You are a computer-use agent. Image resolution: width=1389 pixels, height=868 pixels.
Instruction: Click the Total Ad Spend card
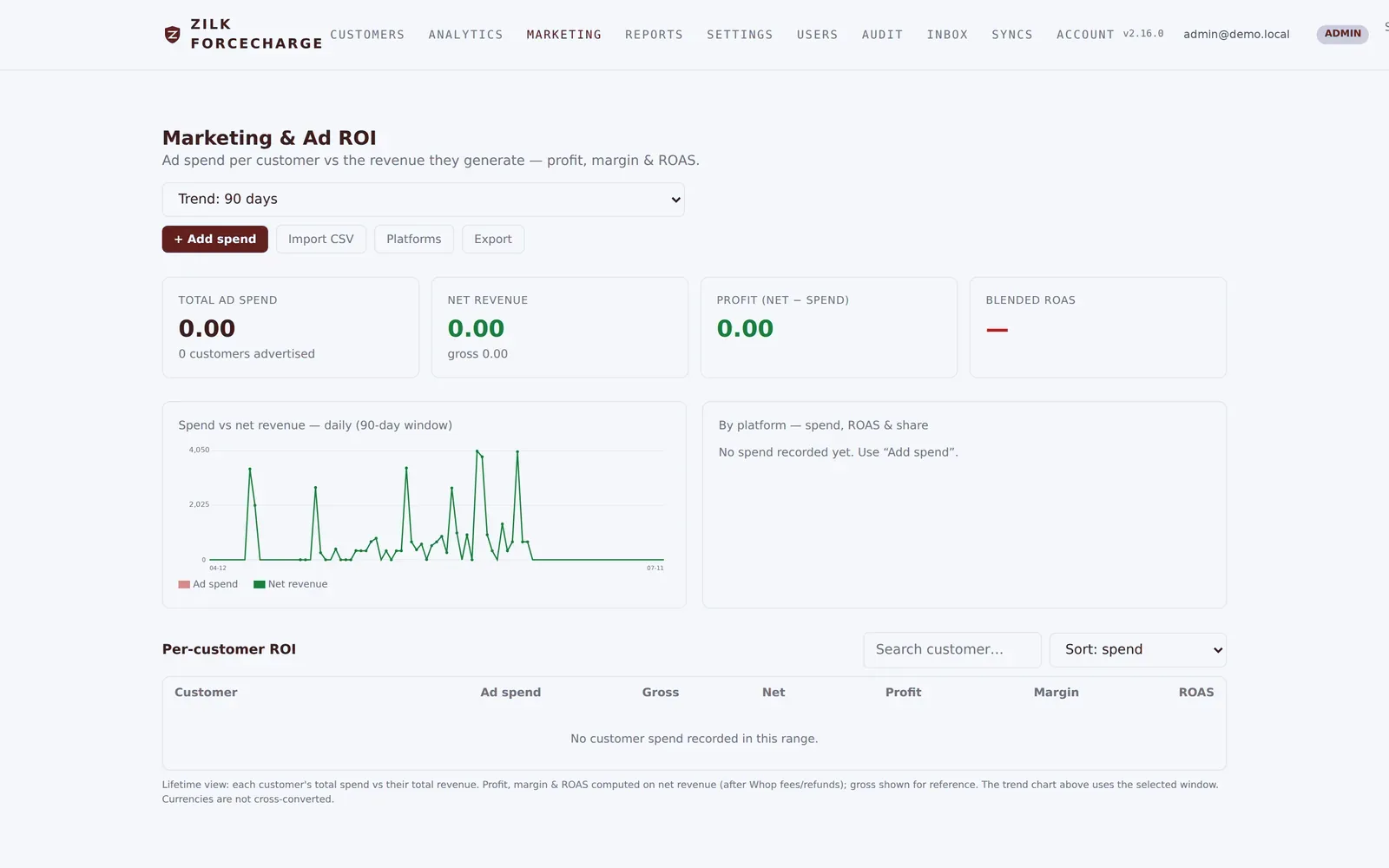[x=291, y=327]
